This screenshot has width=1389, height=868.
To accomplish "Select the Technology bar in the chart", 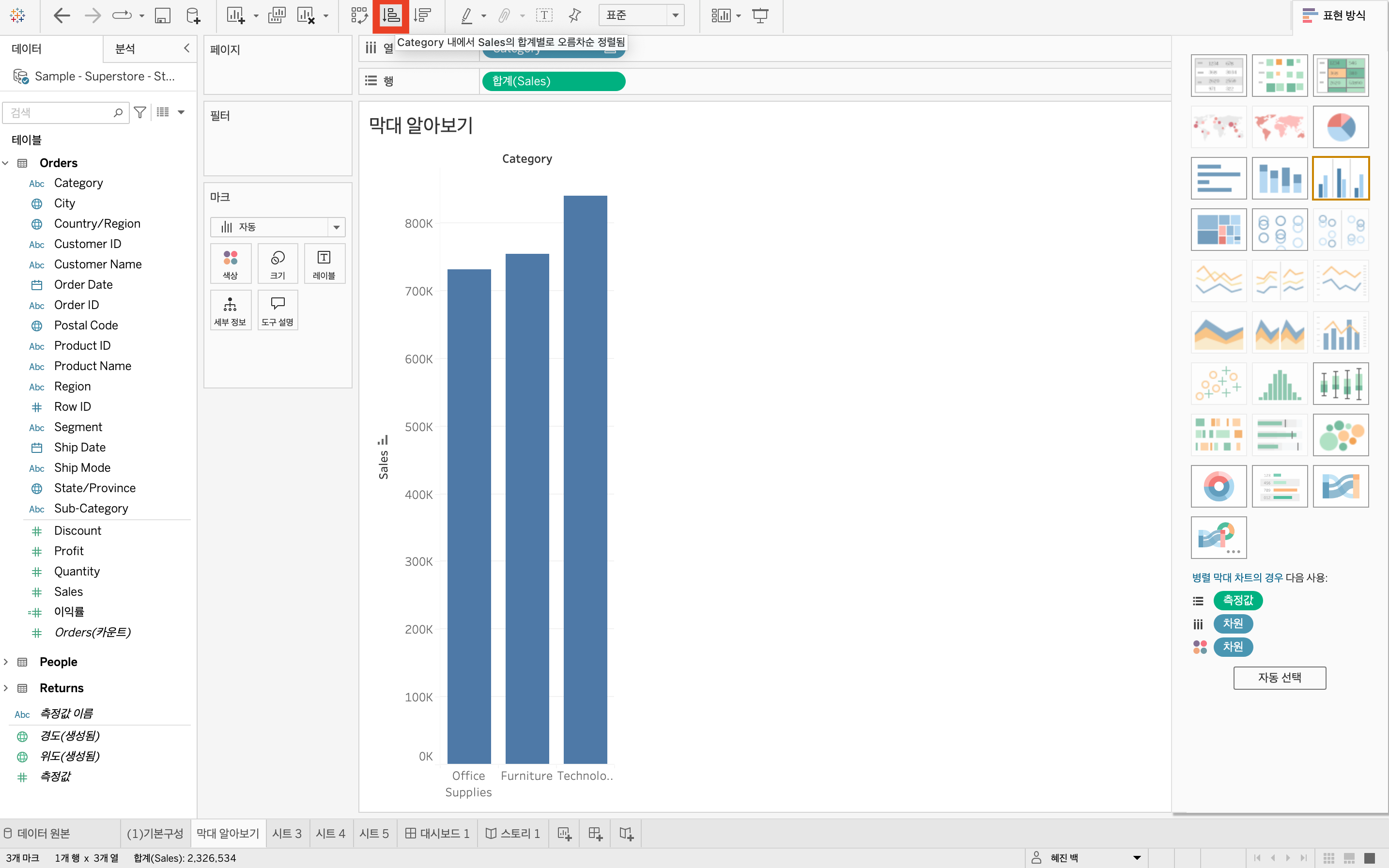I will [x=585, y=480].
